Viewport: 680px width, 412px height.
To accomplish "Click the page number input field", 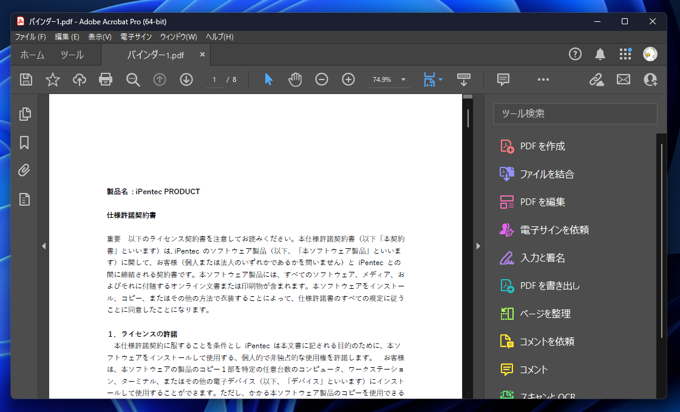I will click(x=214, y=80).
